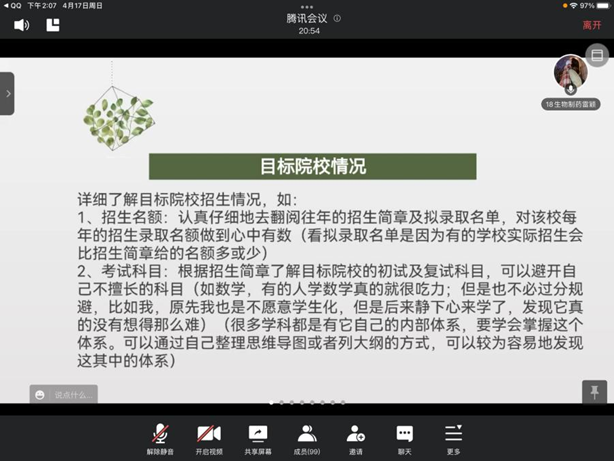The height and width of the screenshot is (461, 614).
Task: Invite participants with 邀请
Action: 356,438
